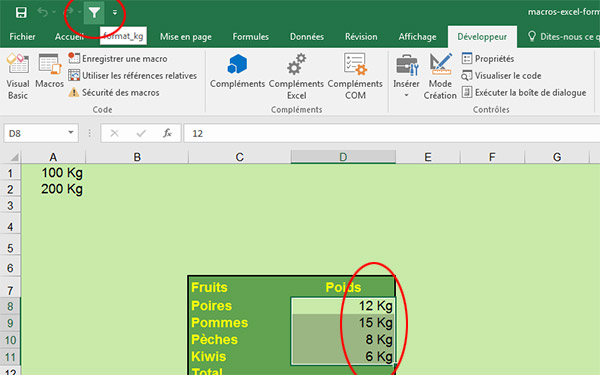Click cell containing 100 Kg
This screenshot has height=375, width=600.
tap(53, 173)
